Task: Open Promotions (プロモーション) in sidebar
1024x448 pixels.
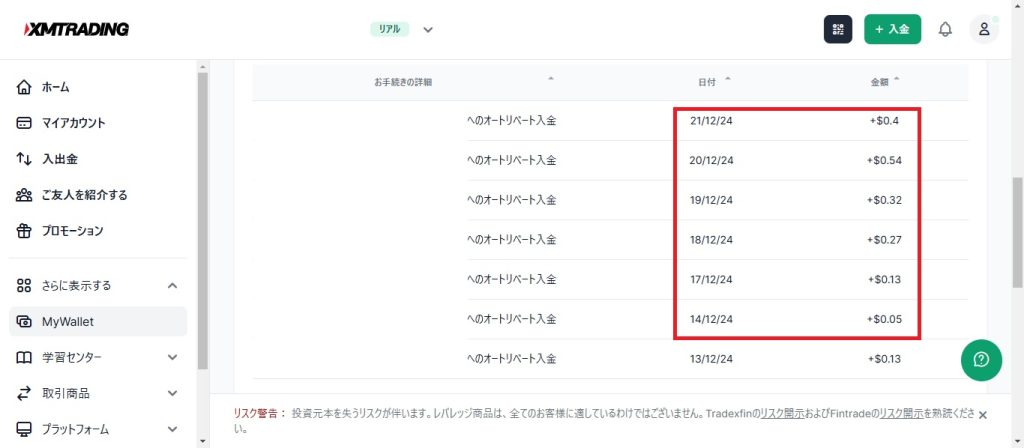Action: [x=72, y=231]
